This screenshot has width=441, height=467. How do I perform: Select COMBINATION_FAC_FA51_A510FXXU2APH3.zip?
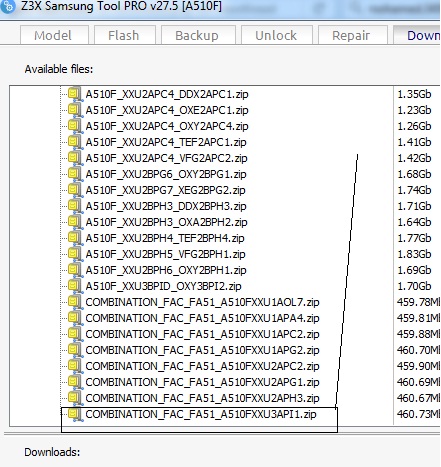click(202, 398)
